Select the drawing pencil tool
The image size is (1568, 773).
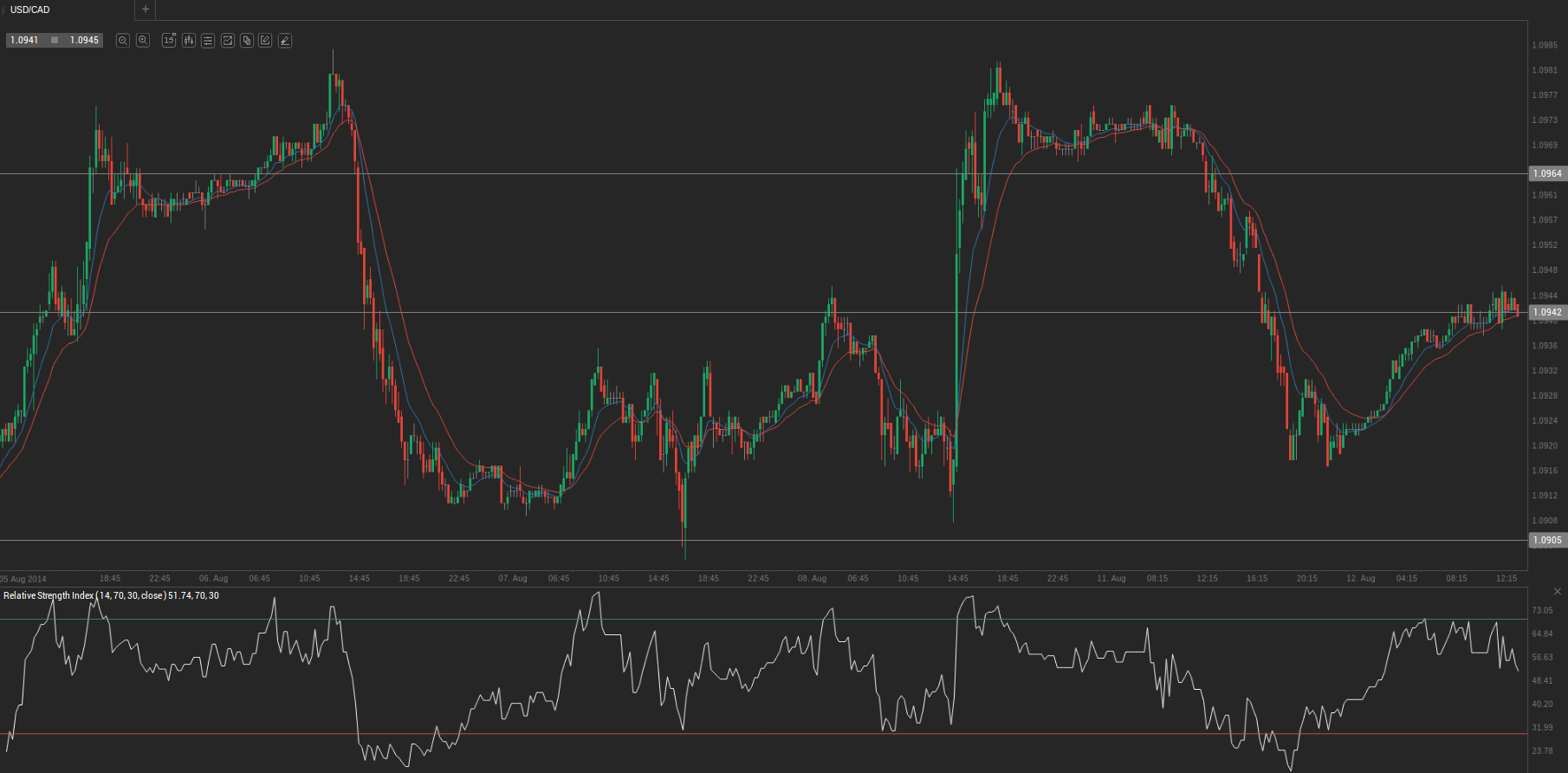[x=285, y=41]
